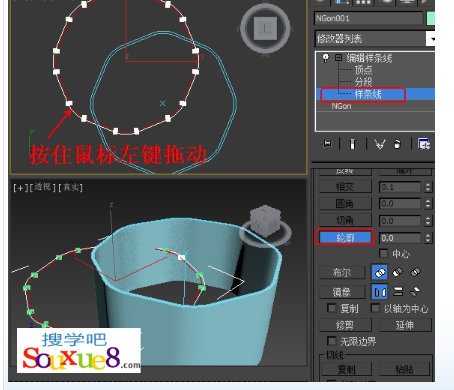Viewport: 454px width, 390px height.
Task: Select the Boolean subtraction icon
Action: click(x=397, y=272)
